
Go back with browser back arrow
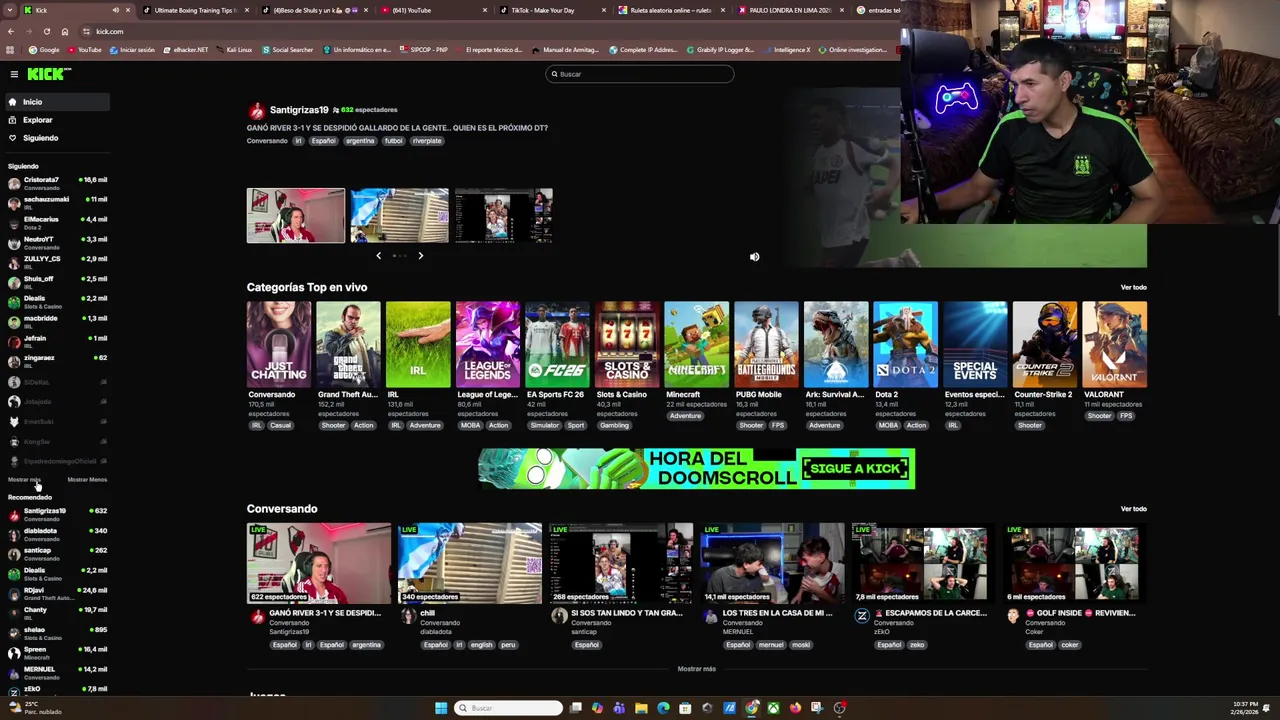click(11, 31)
